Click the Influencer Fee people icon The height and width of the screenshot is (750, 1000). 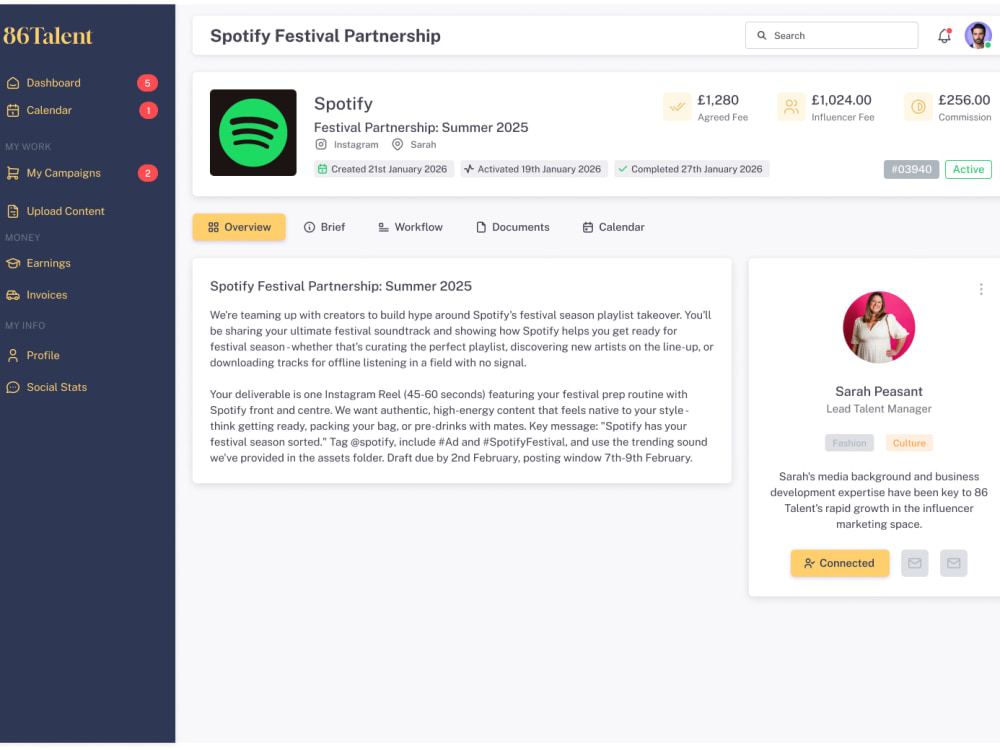(791, 107)
